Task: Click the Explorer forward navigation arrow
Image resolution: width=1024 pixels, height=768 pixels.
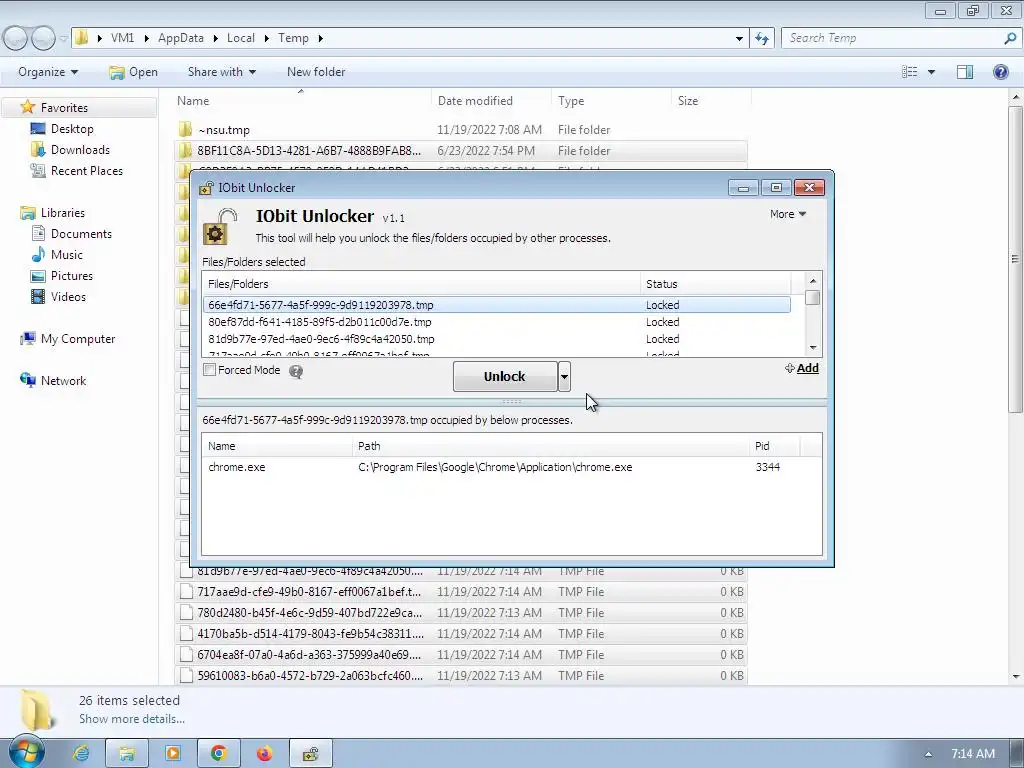Action: point(44,39)
